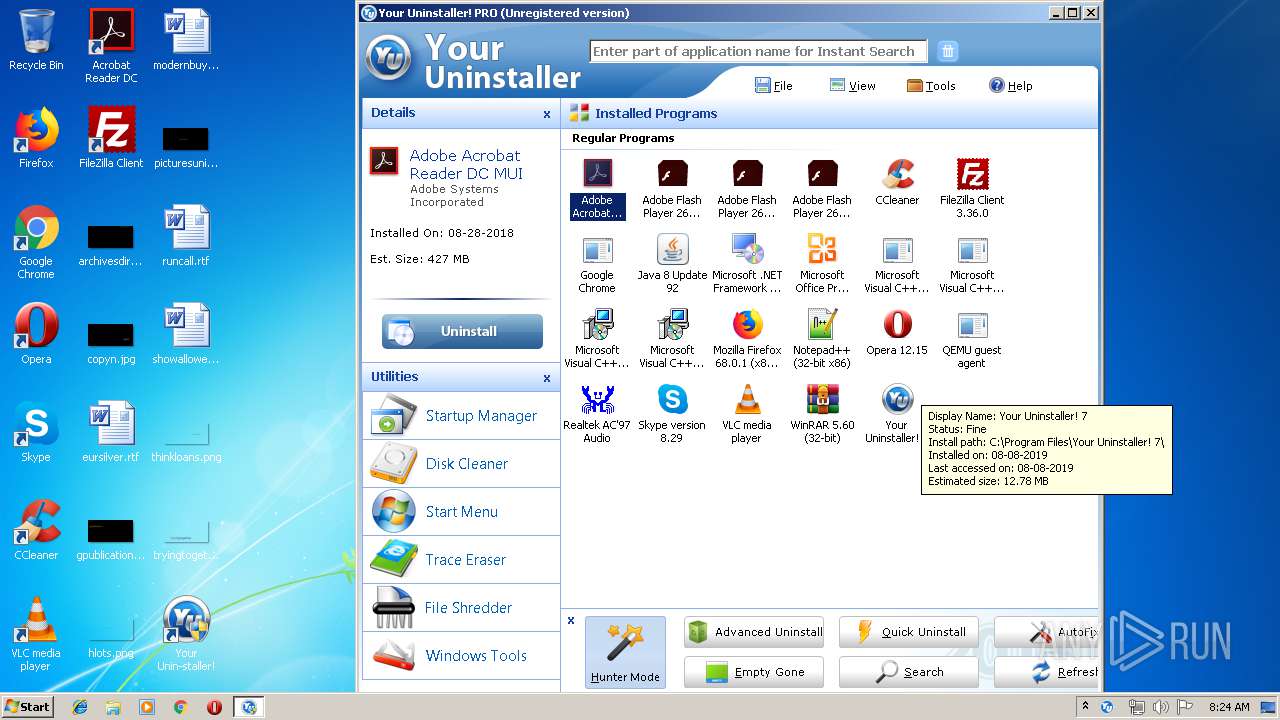Open the Tools menu
The height and width of the screenshot is (720, 1280).
pos(931,86)
